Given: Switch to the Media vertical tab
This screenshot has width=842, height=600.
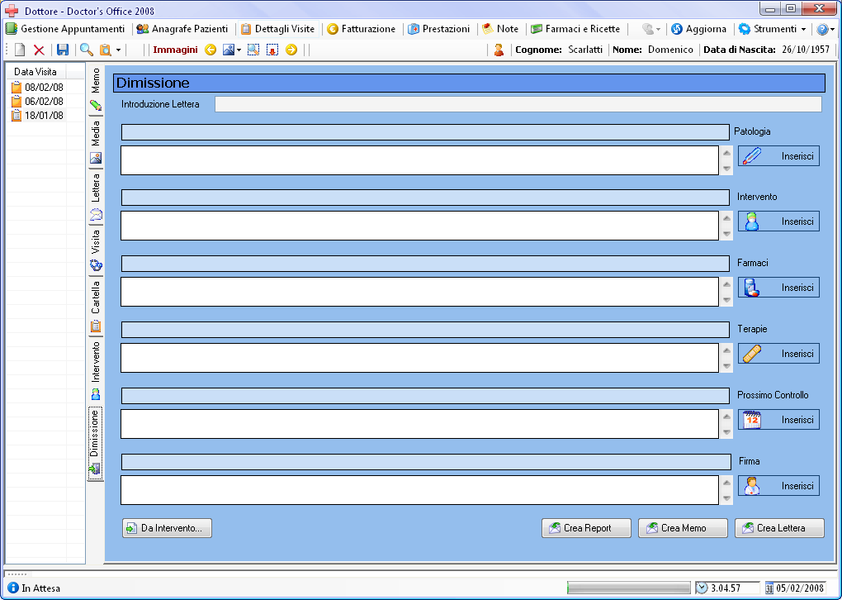Looking at the screenshot, I should coord(96,142).
